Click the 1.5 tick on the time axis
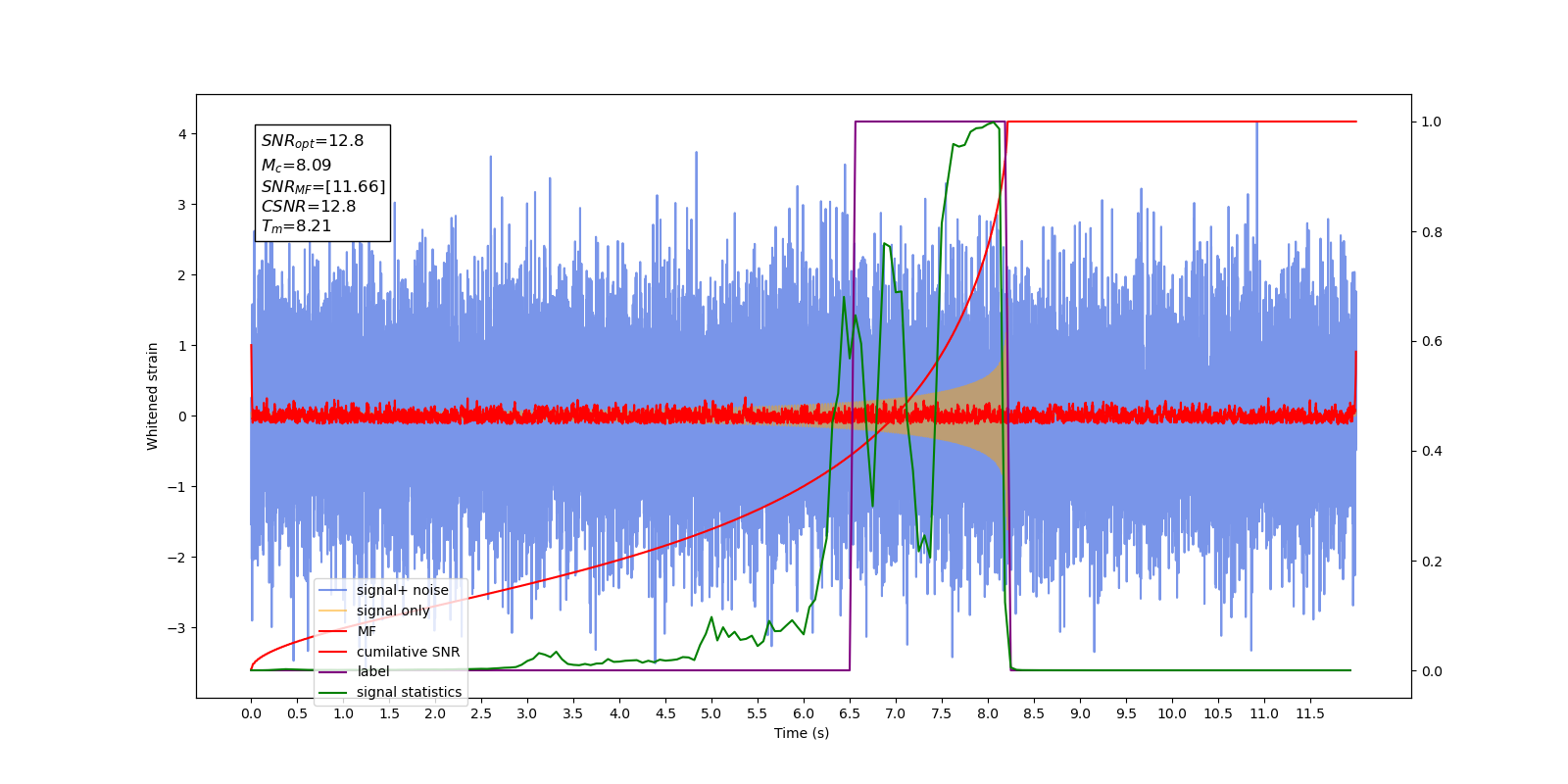 pyautogui.click(x=389, y=713)
